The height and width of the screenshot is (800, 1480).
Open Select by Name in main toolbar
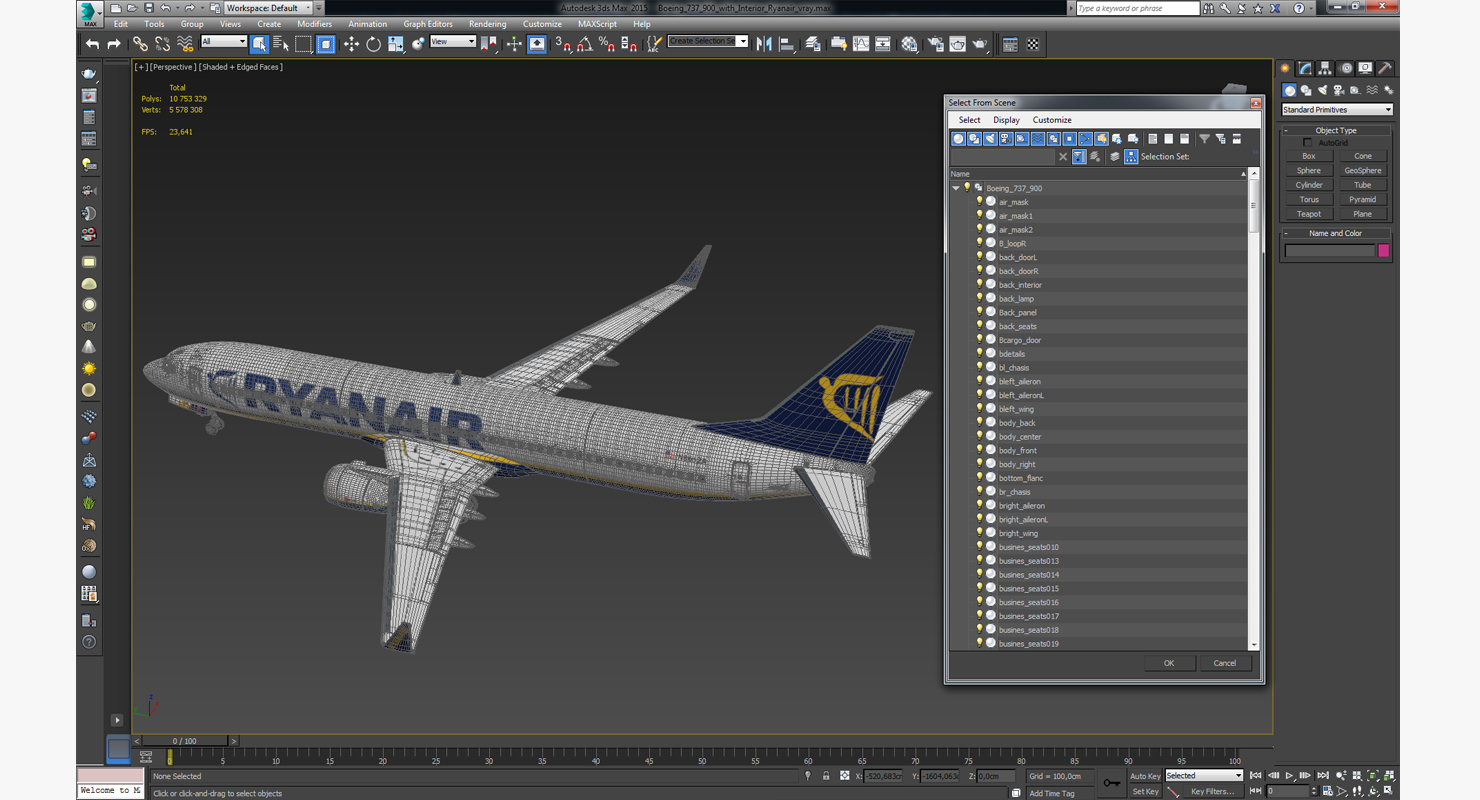point(281,44)
